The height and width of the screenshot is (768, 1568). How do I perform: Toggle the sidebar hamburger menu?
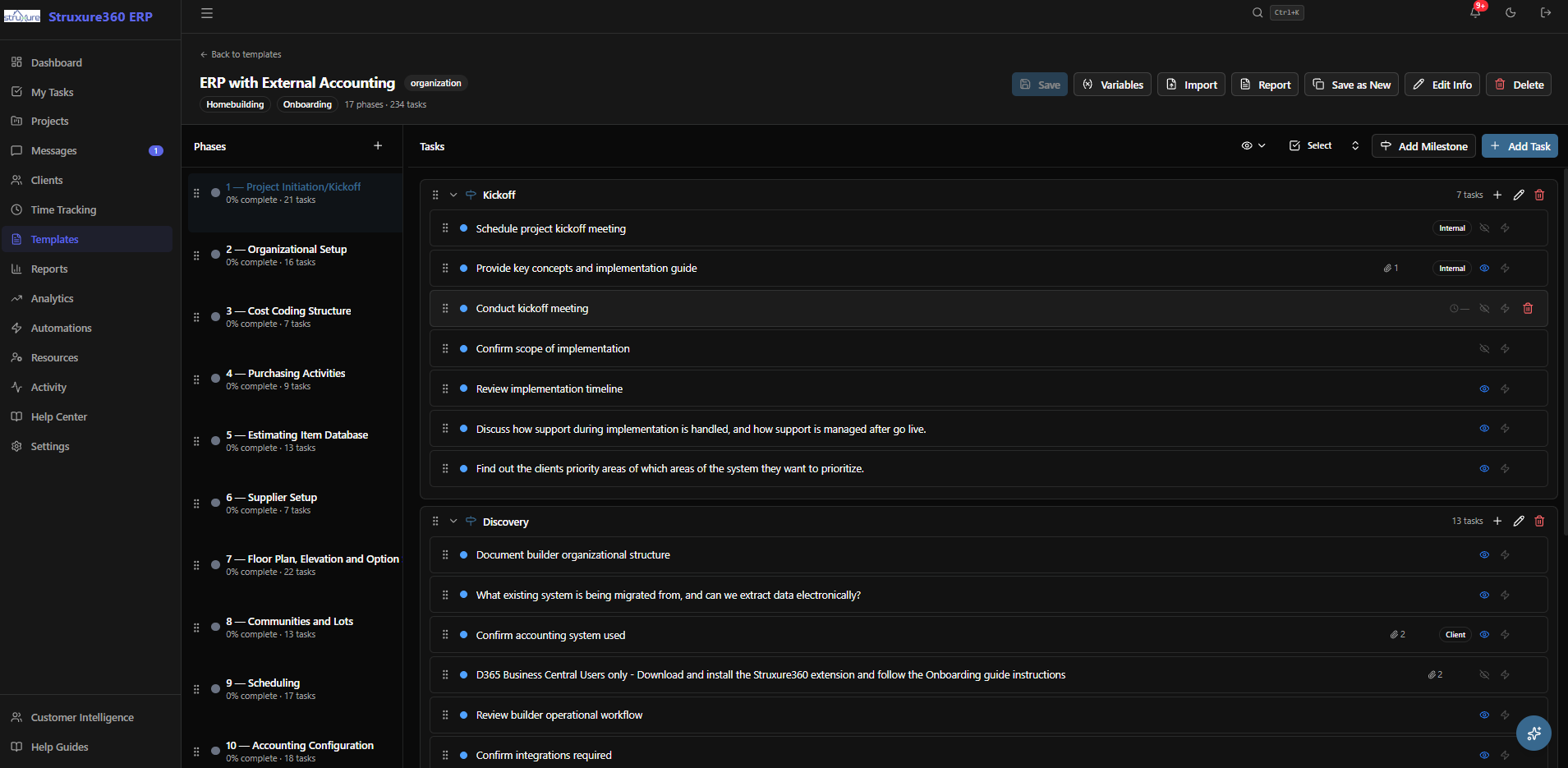[207, 13]
